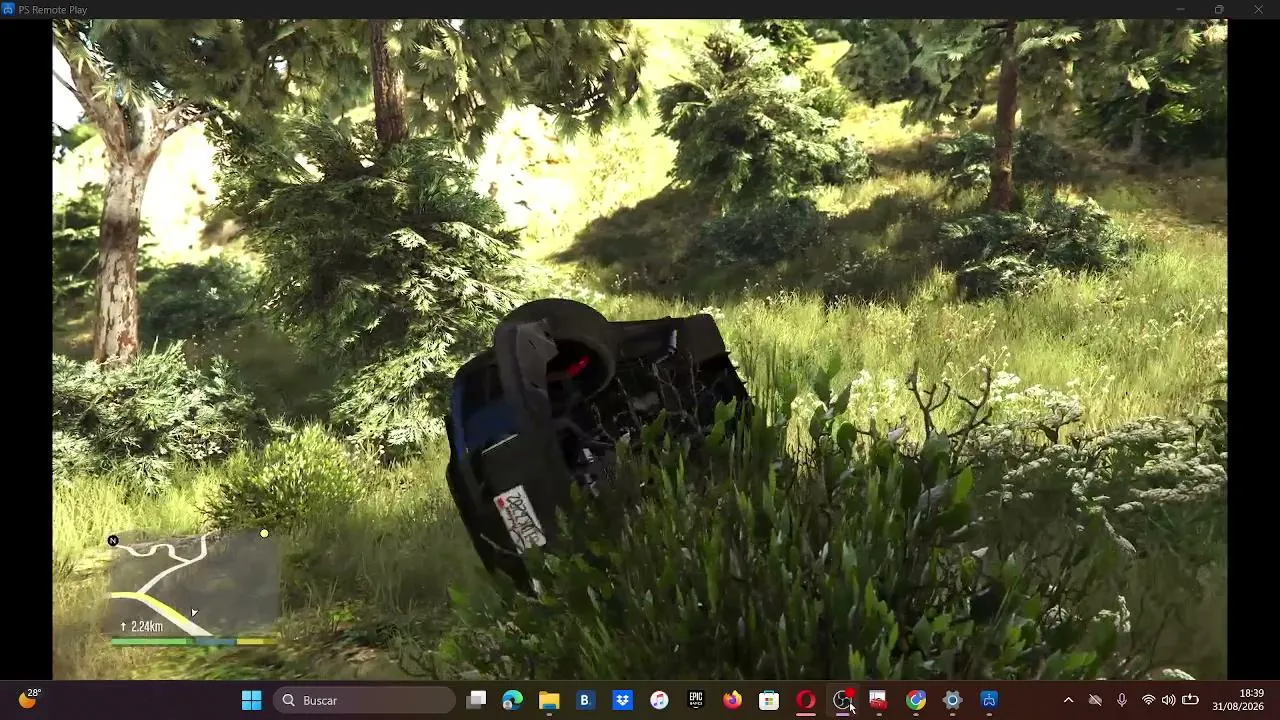Click the green health bar under the minimap
Viewport: 1280px width, 720px height.
(x=150, y=641)
